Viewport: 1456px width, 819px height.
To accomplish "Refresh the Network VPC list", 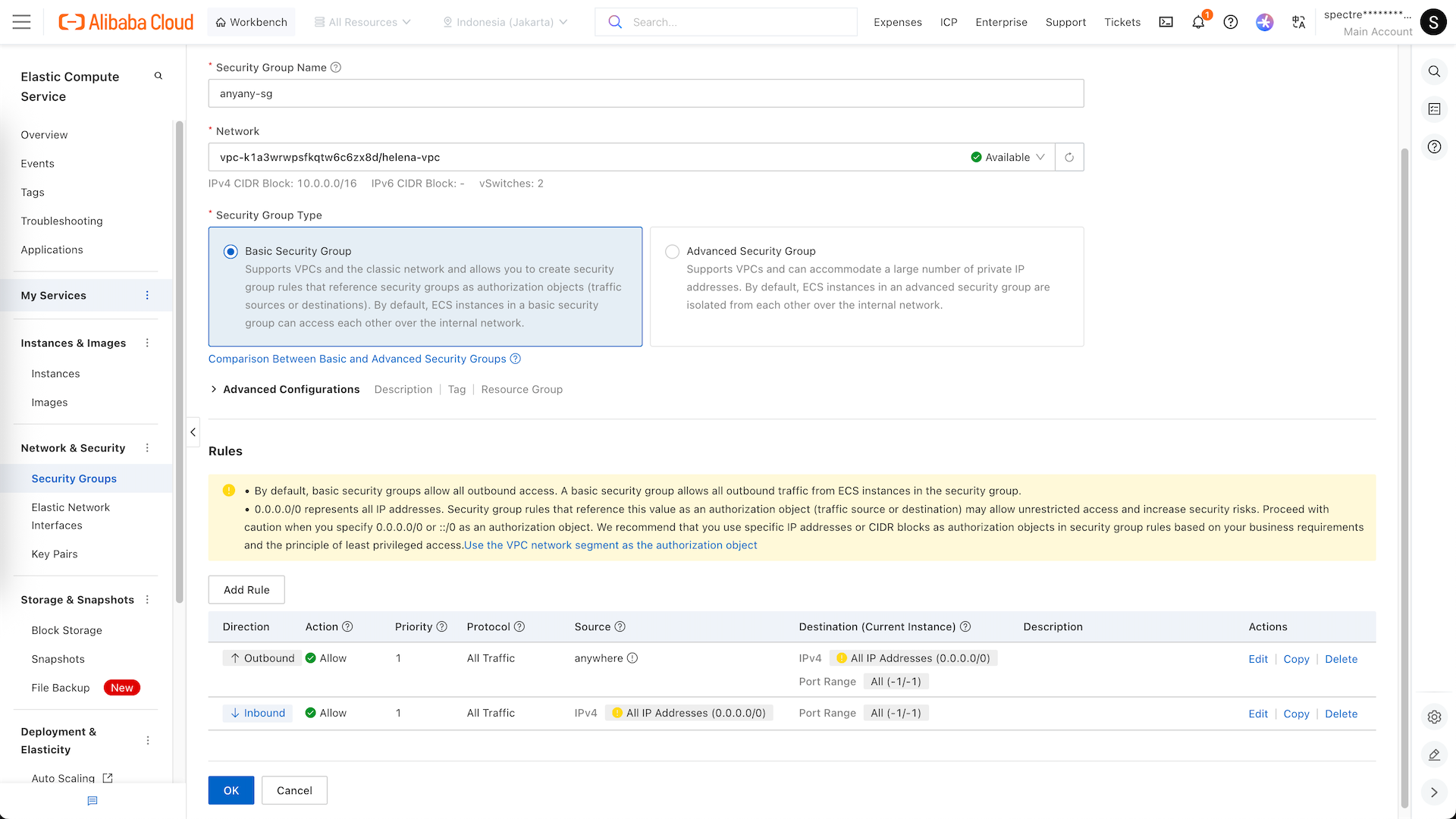I will click(1069, 157).
